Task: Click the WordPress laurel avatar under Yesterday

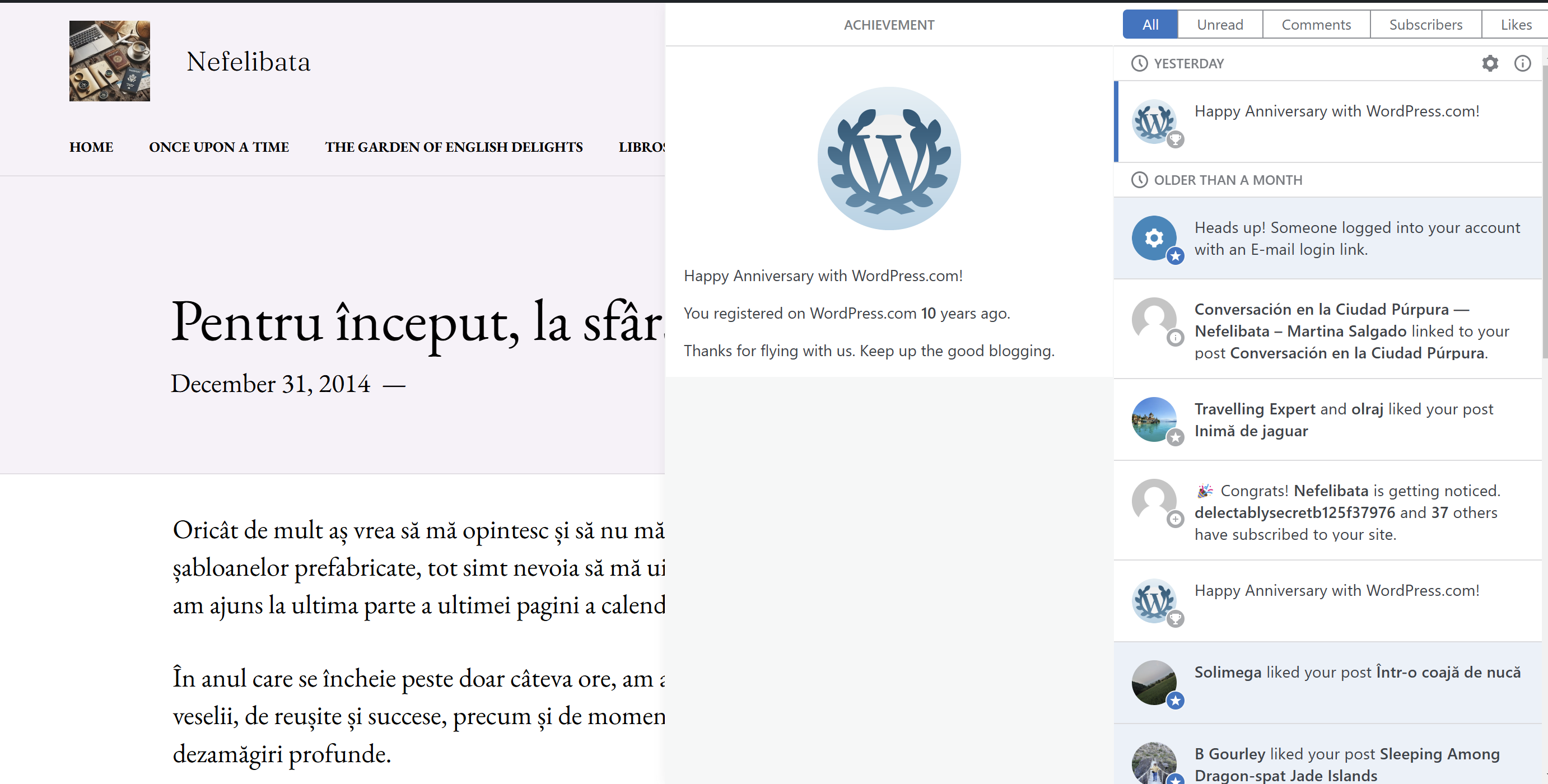Action: 1153,122
